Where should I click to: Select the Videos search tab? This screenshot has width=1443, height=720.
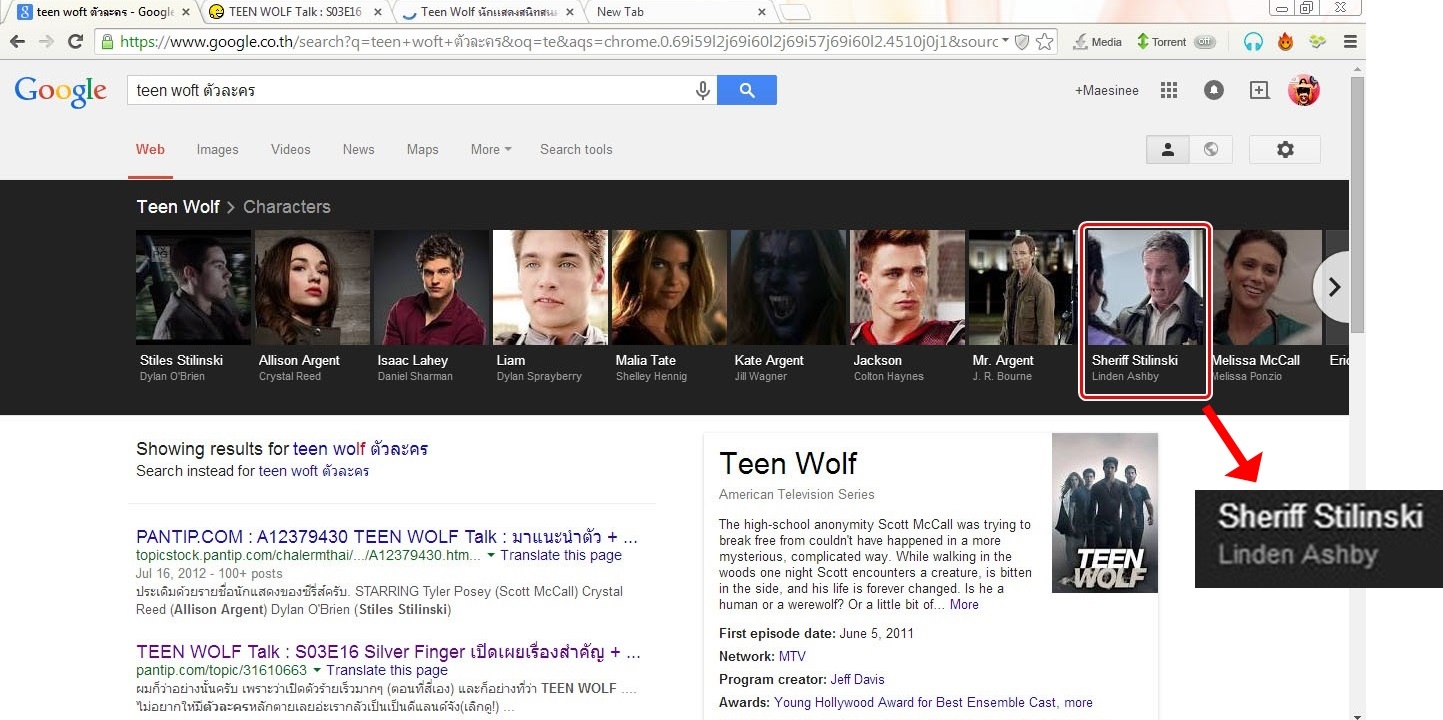290,149
